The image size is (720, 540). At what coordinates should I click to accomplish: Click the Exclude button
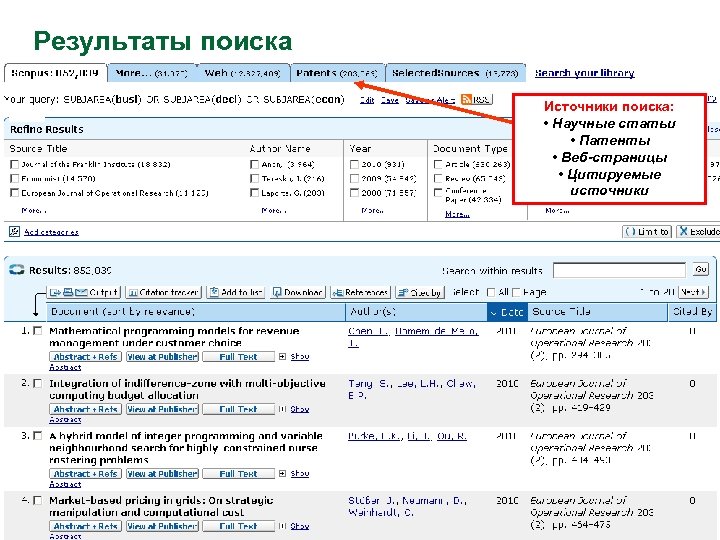click(x=698, y=231)
